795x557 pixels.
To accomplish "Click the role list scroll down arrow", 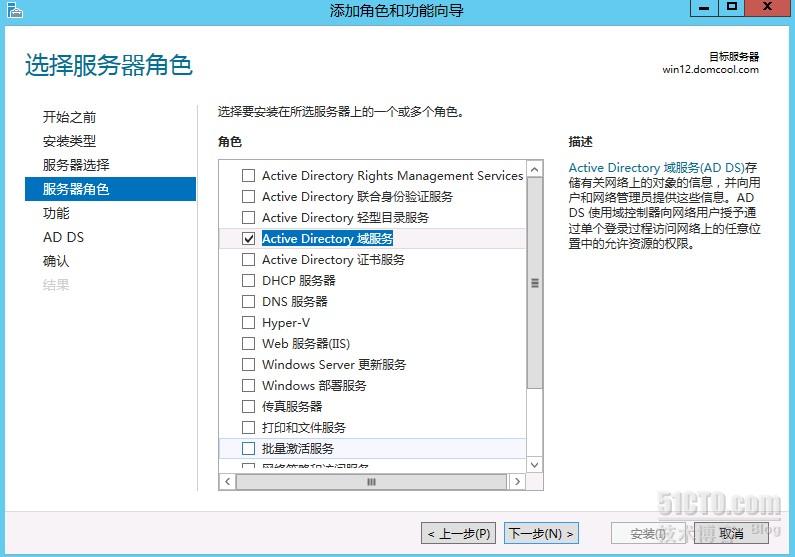I will (534, 464).
